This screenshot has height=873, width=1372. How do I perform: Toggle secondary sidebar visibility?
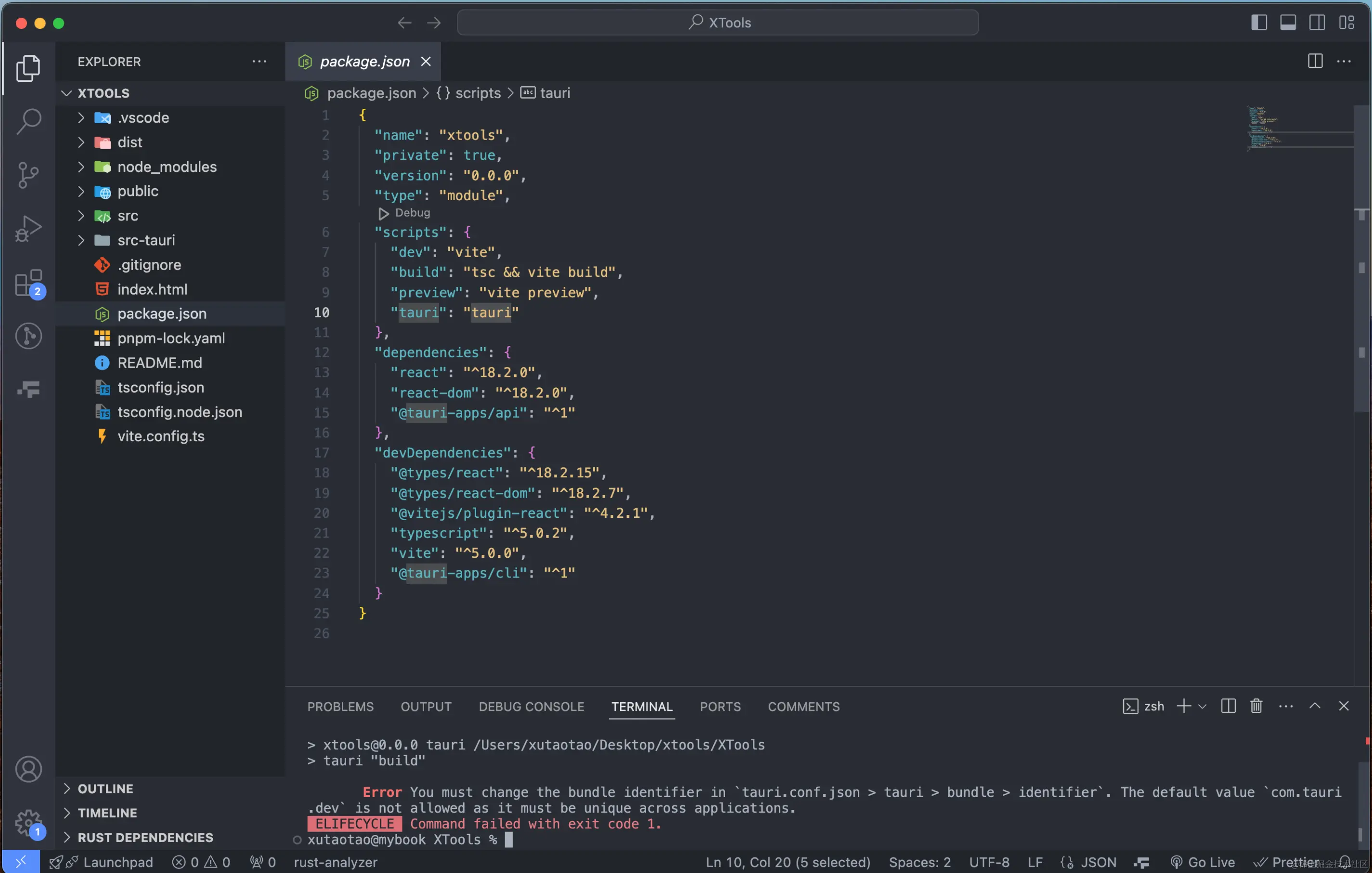(x=1317, y=23)
